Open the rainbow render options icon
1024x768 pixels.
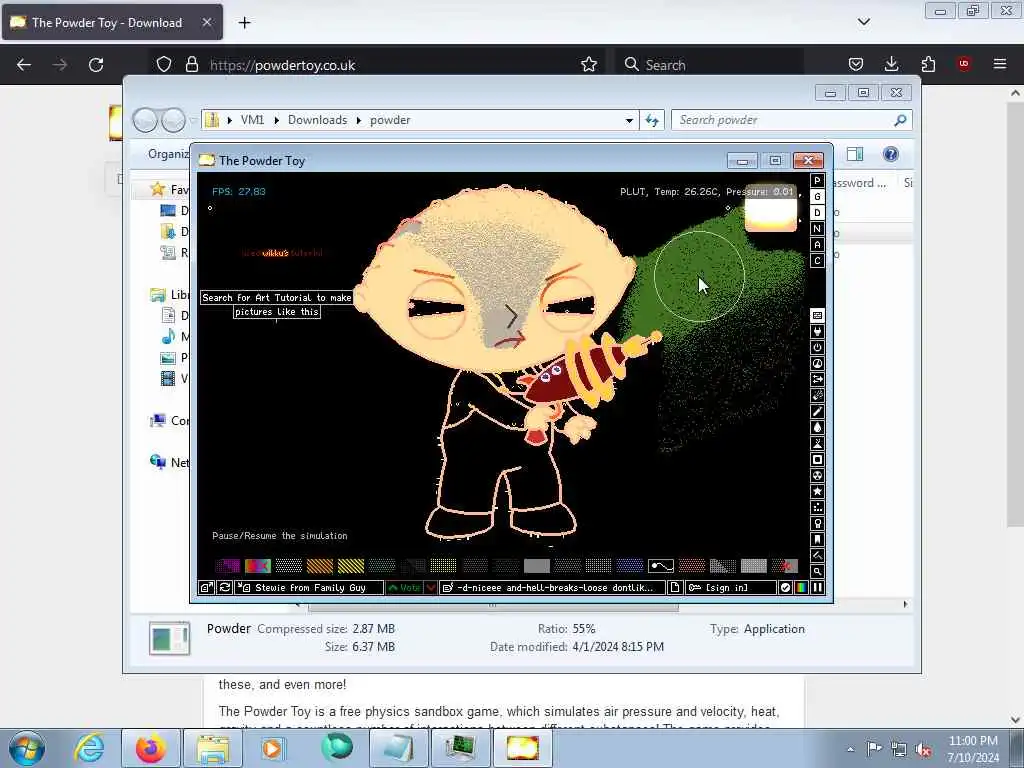click(801, 588)
